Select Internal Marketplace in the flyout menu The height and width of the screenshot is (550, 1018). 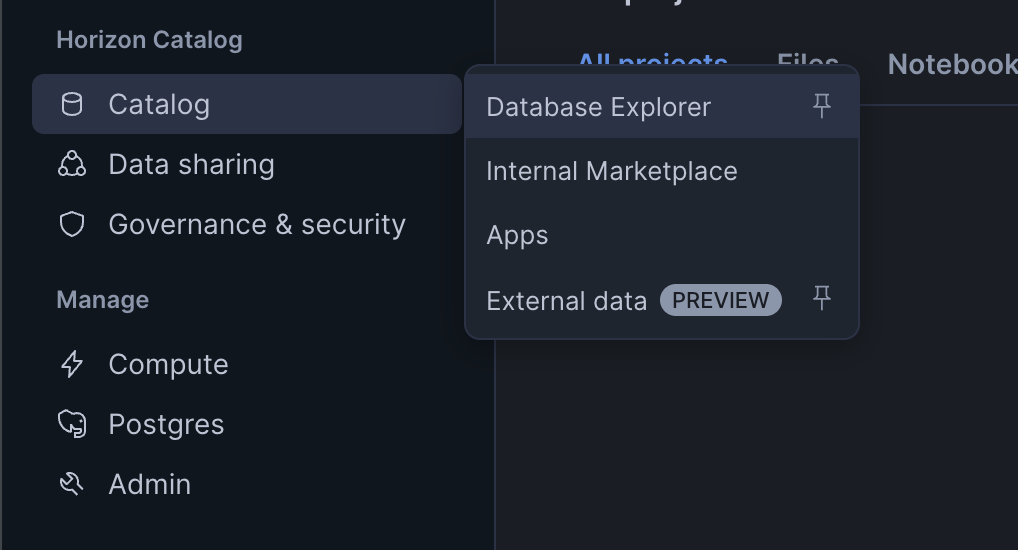pyautogui.click(x=611, y=171)
